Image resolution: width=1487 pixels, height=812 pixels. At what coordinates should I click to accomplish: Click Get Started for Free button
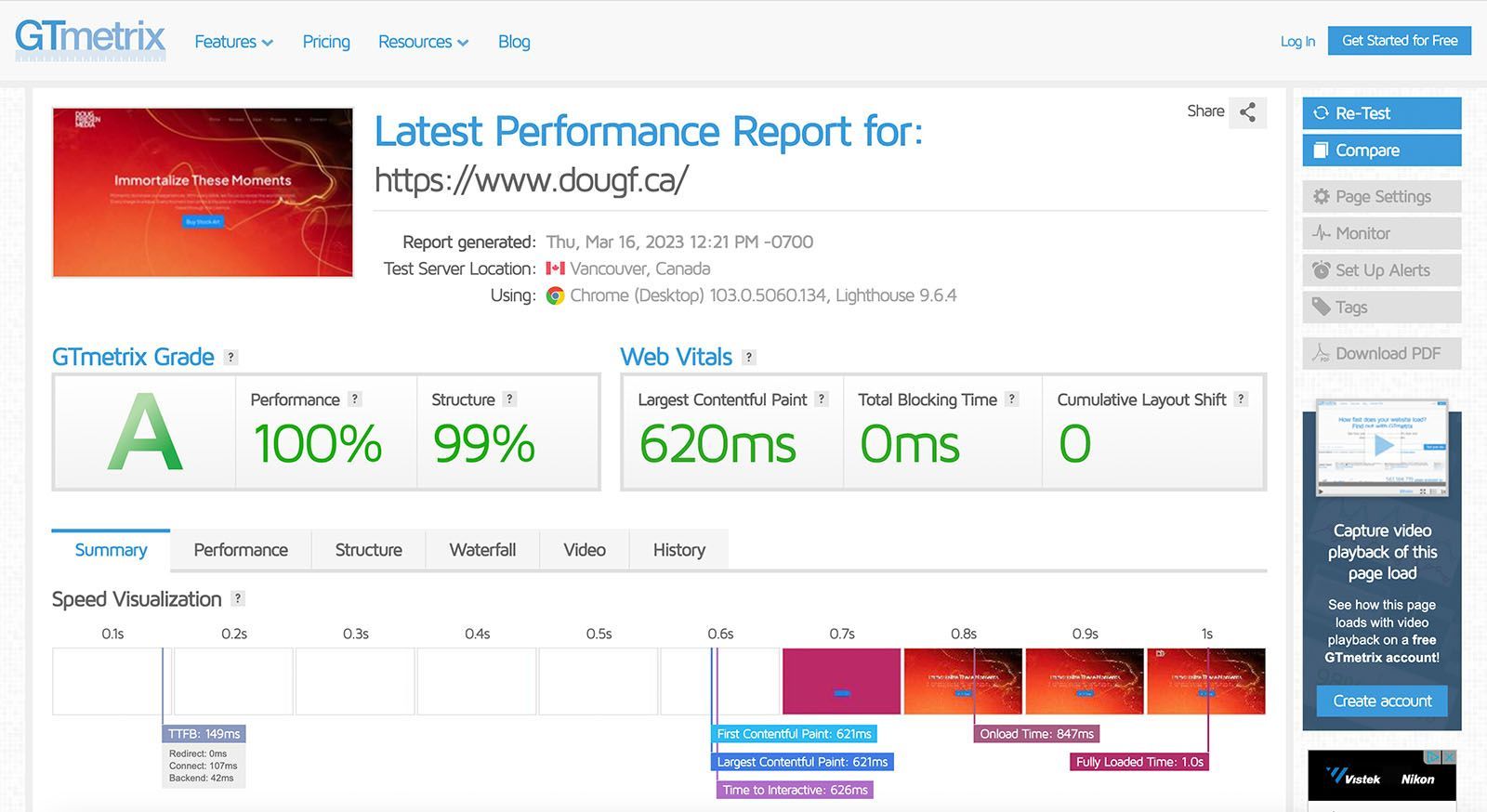1400,41
